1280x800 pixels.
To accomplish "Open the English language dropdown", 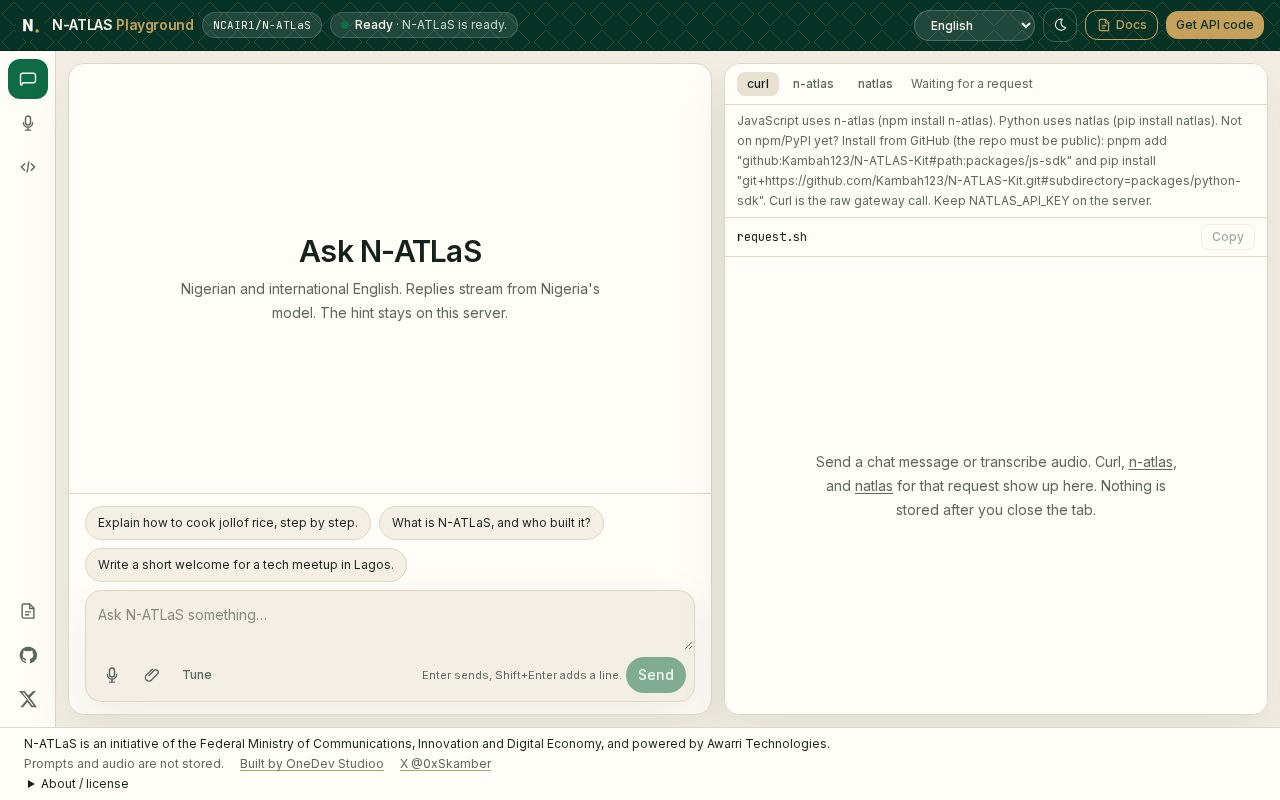I will [x=974, y=25].
